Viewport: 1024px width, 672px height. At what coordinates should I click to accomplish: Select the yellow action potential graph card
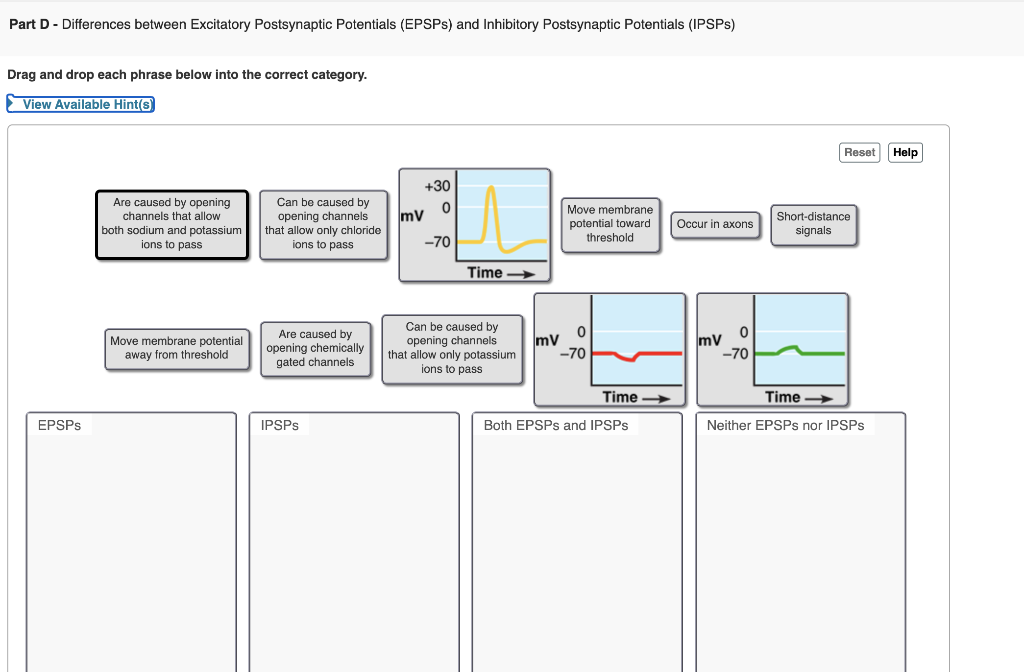(475, 225)
